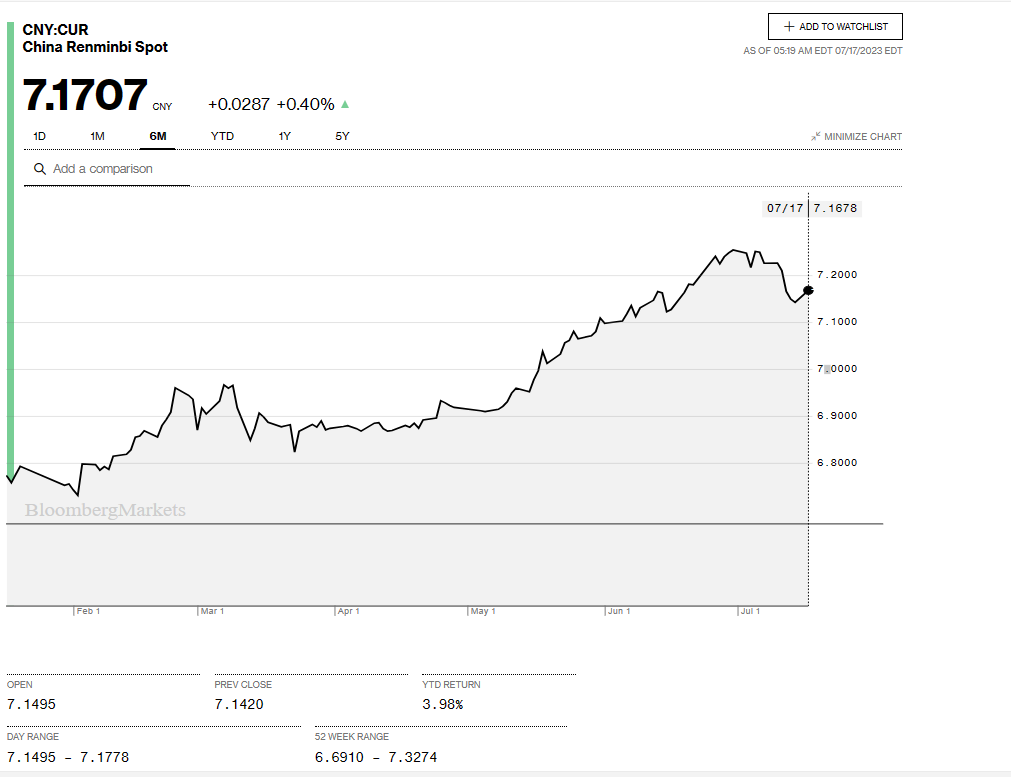The image size is (1011, 777).
Task: Switch chart to 1M range
Action: pyautogui.click(x=97, y=136)
